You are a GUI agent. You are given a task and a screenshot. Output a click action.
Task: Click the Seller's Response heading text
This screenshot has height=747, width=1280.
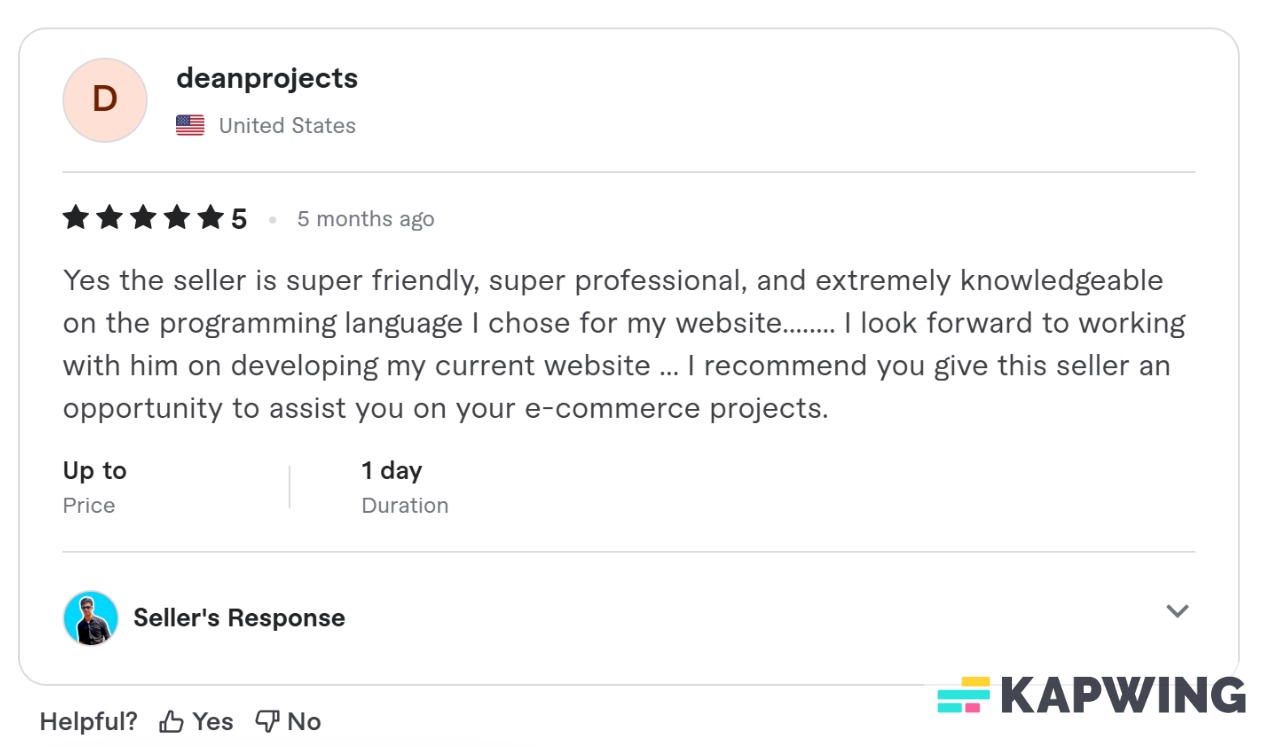pos(239,617)
